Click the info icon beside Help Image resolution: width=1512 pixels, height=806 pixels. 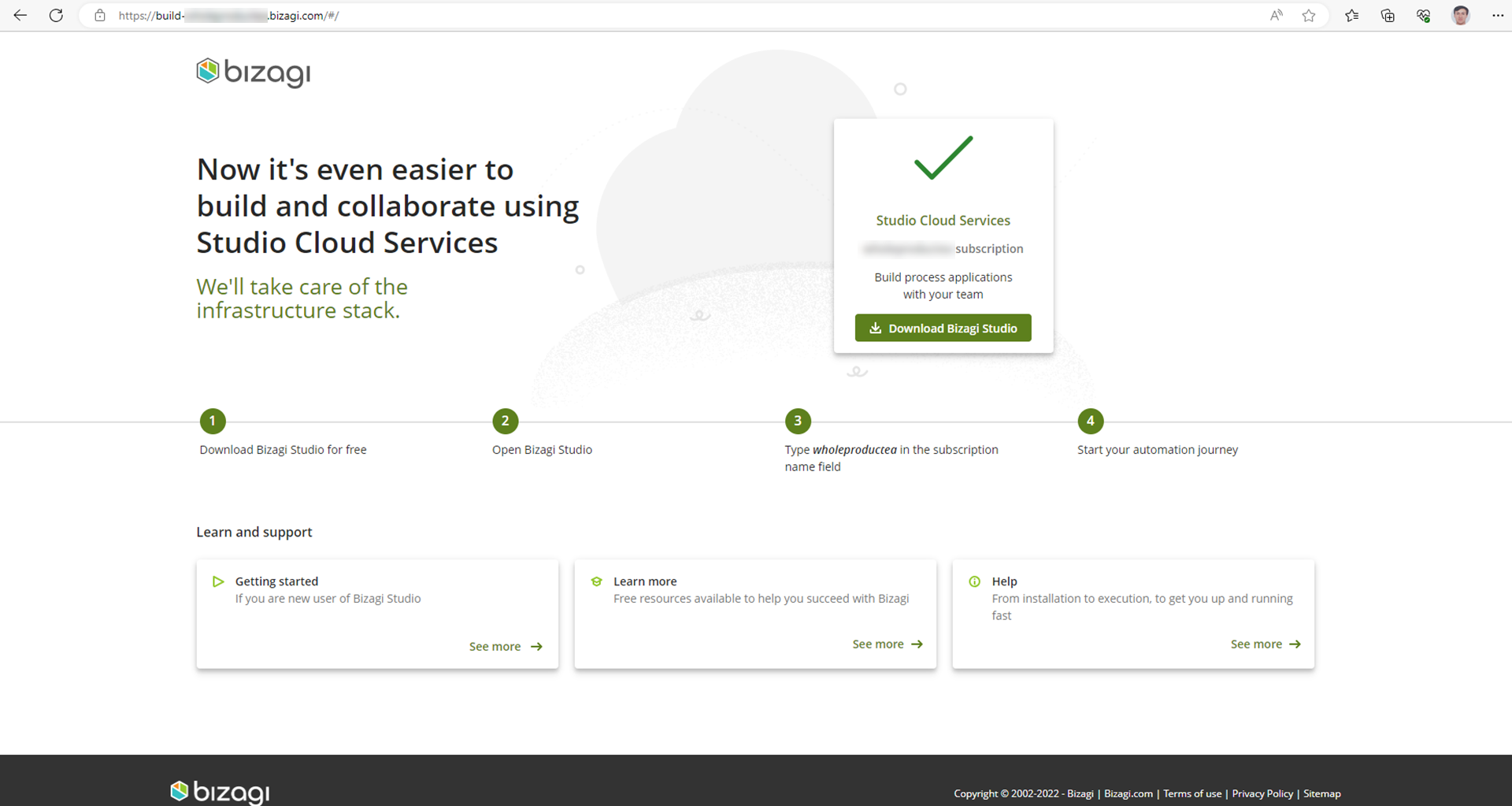[x=974, y=581]
